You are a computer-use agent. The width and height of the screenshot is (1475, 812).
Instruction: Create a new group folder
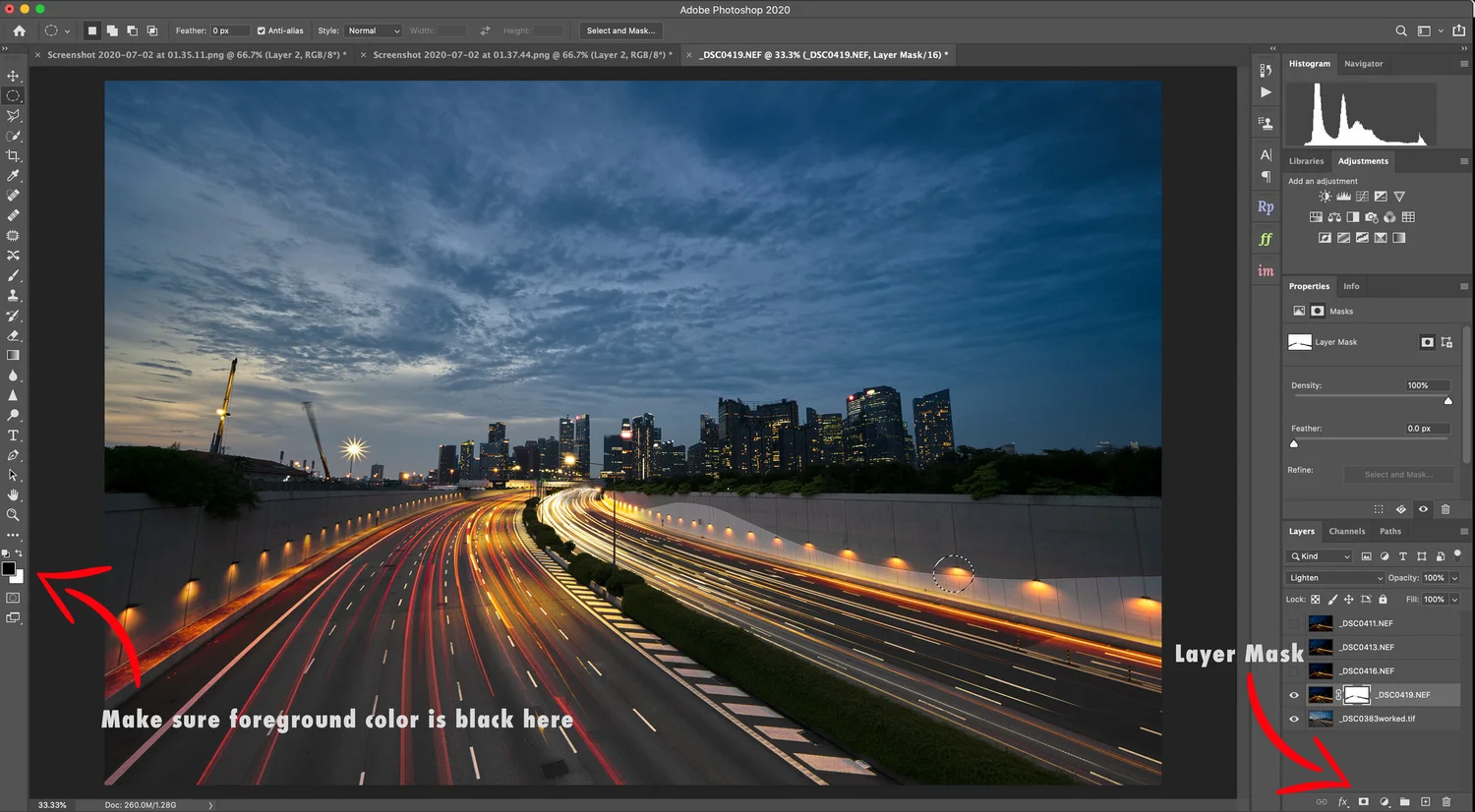(1404, 802)
